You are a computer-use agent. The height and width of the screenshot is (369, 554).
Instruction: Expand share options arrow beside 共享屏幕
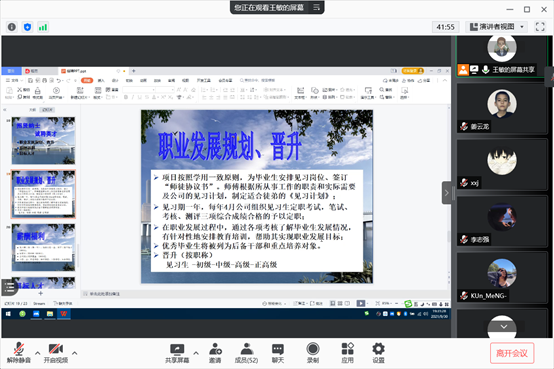point(196,353)
